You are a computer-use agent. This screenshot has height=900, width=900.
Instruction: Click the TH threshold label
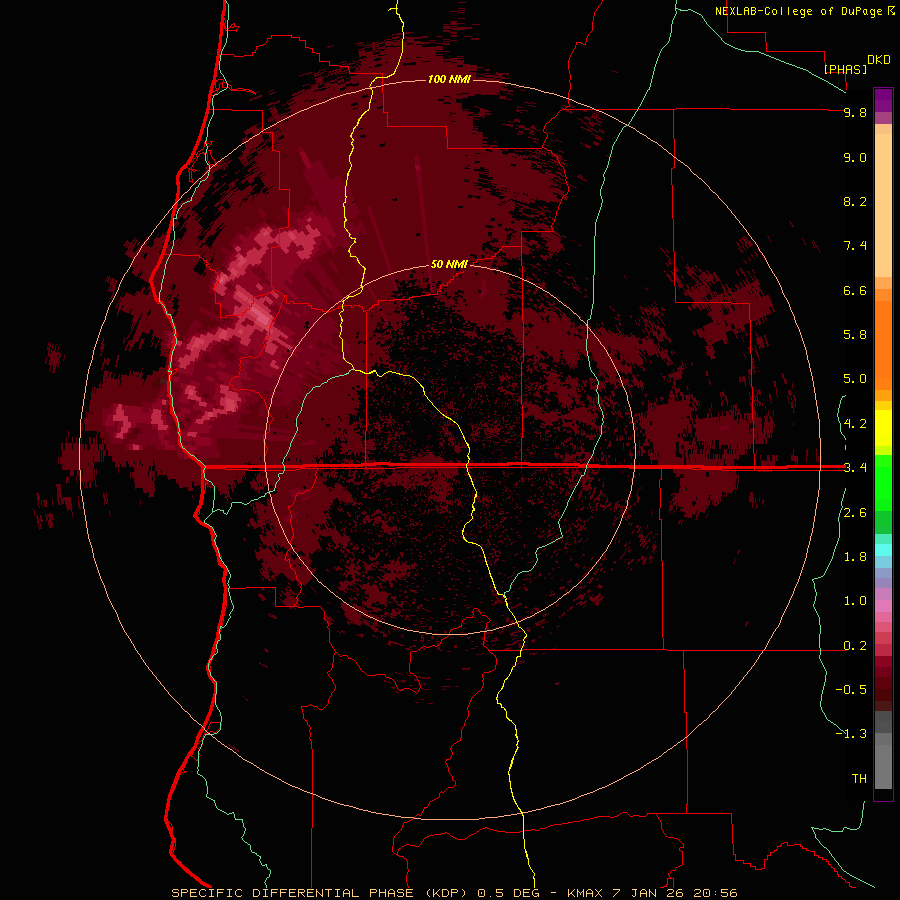click(x=859, y=779)
